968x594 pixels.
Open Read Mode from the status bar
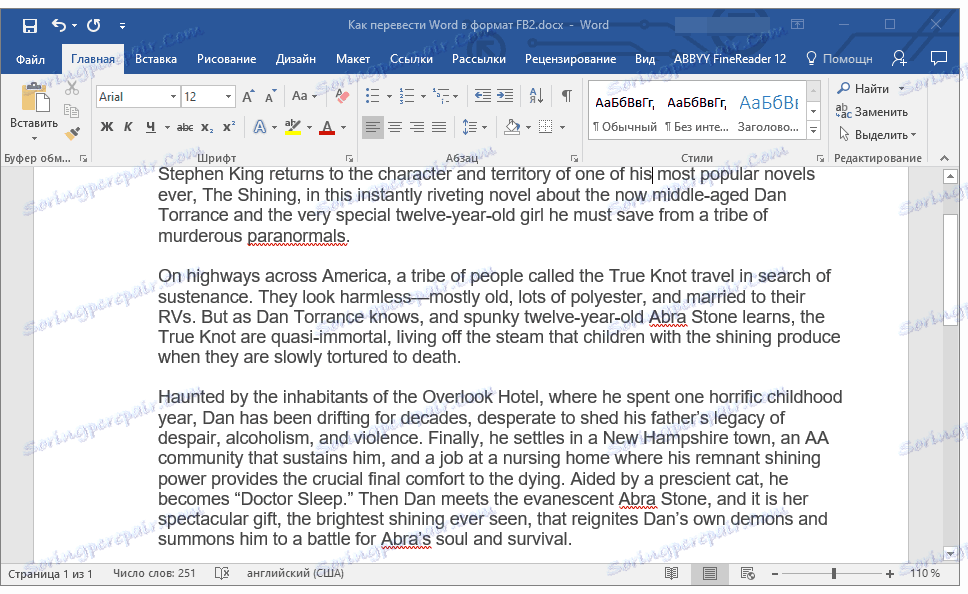tap(672, 574)
